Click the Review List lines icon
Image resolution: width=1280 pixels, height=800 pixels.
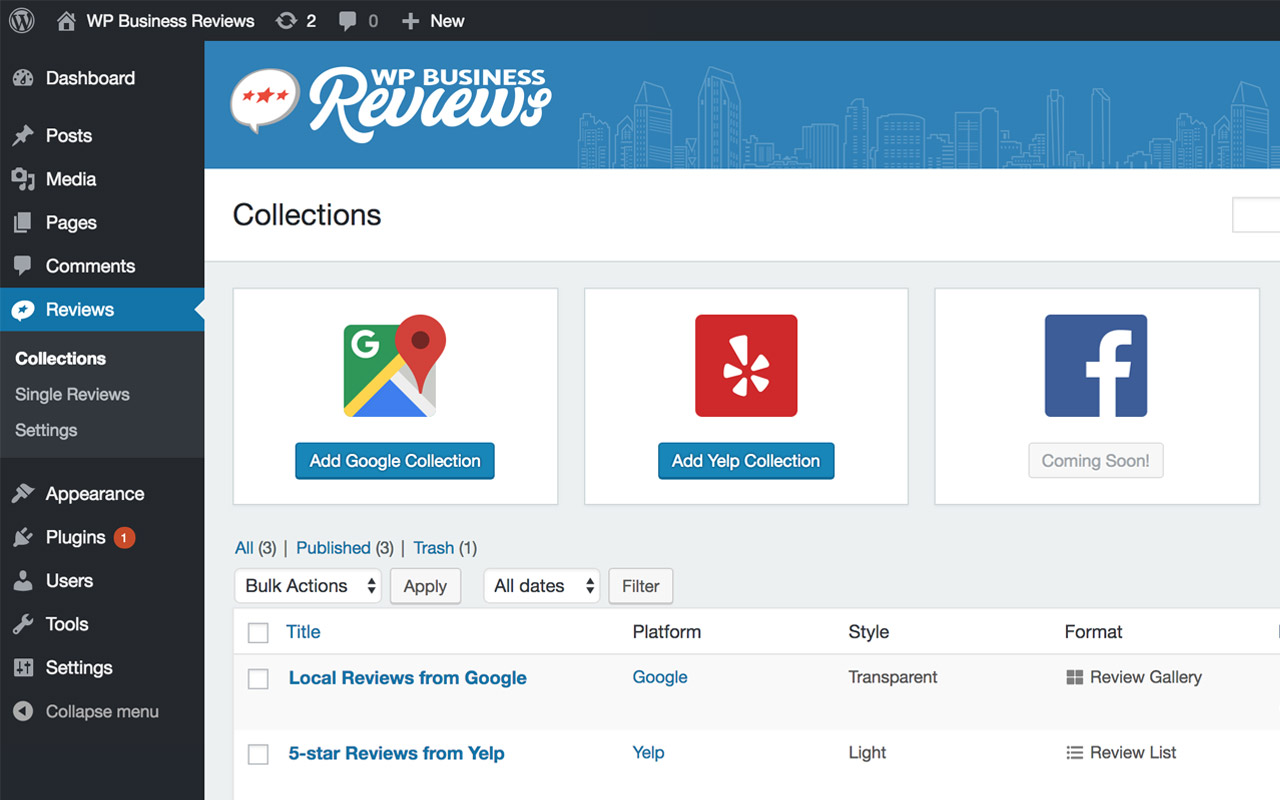click(1075, 752)
